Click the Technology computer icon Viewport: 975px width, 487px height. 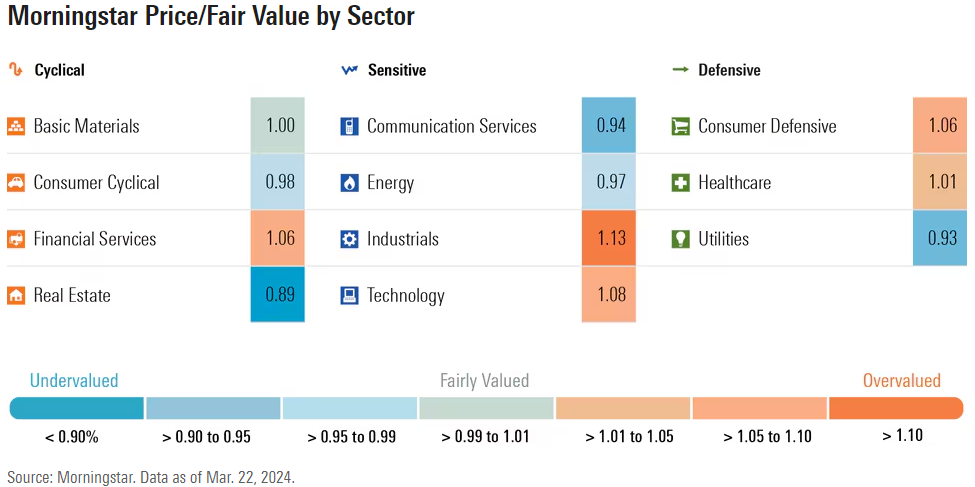point(349,295)
